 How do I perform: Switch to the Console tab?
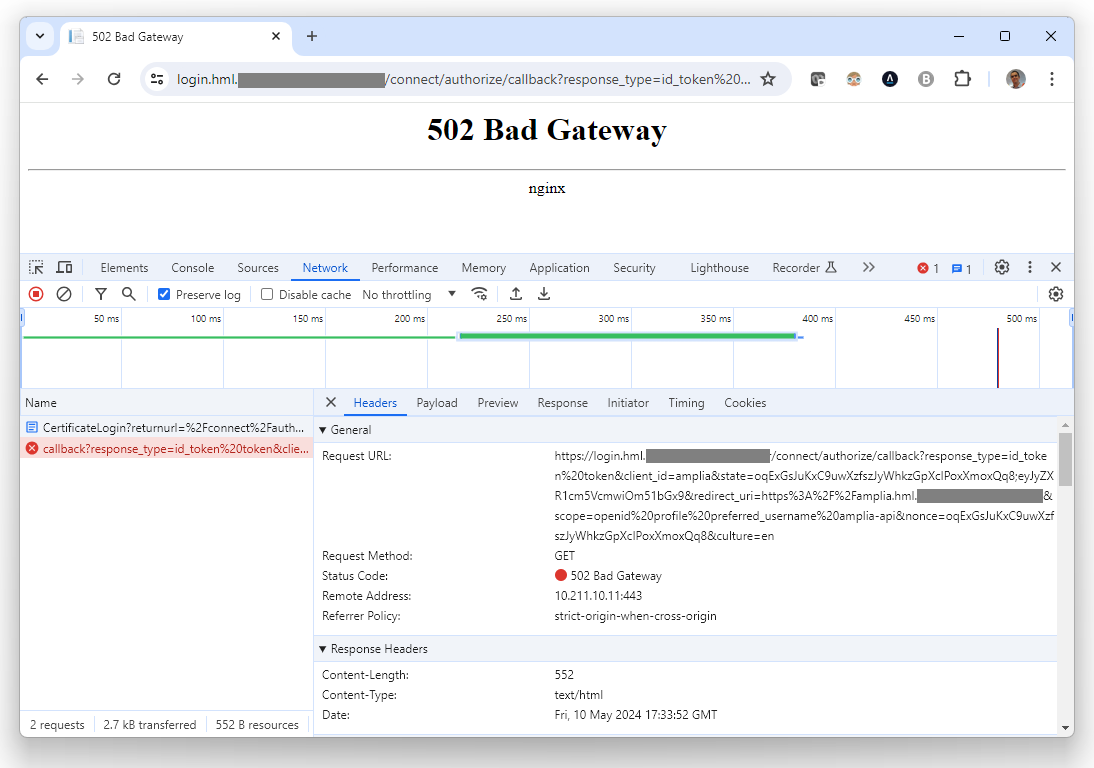point(192,268)
